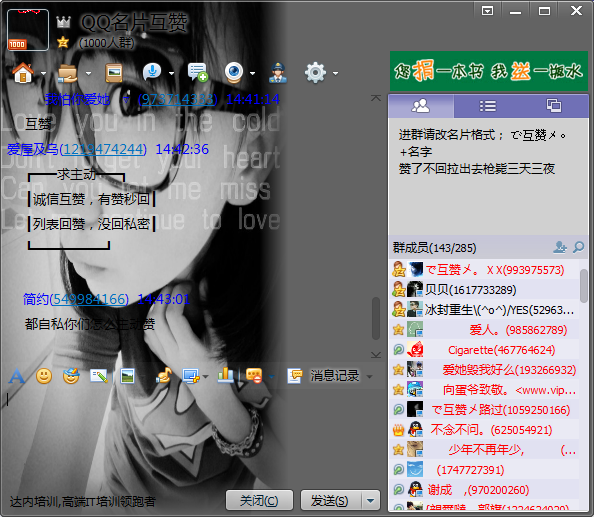Expand the message block dropdown arrow
594x517 pixels.
(x=271, y=376)
